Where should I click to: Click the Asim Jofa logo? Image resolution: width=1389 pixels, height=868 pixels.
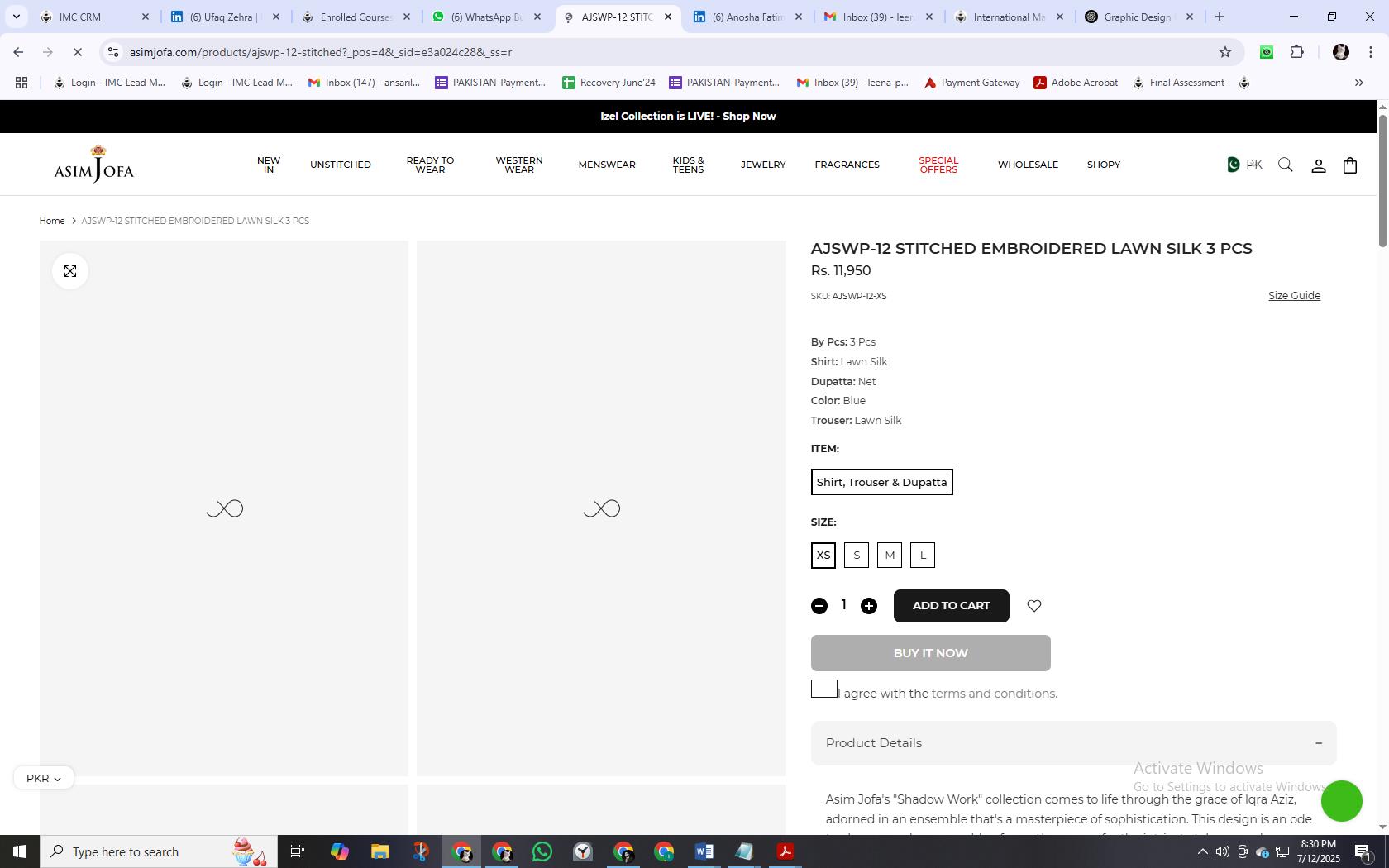pyautogui.click(x=93, y=164)
